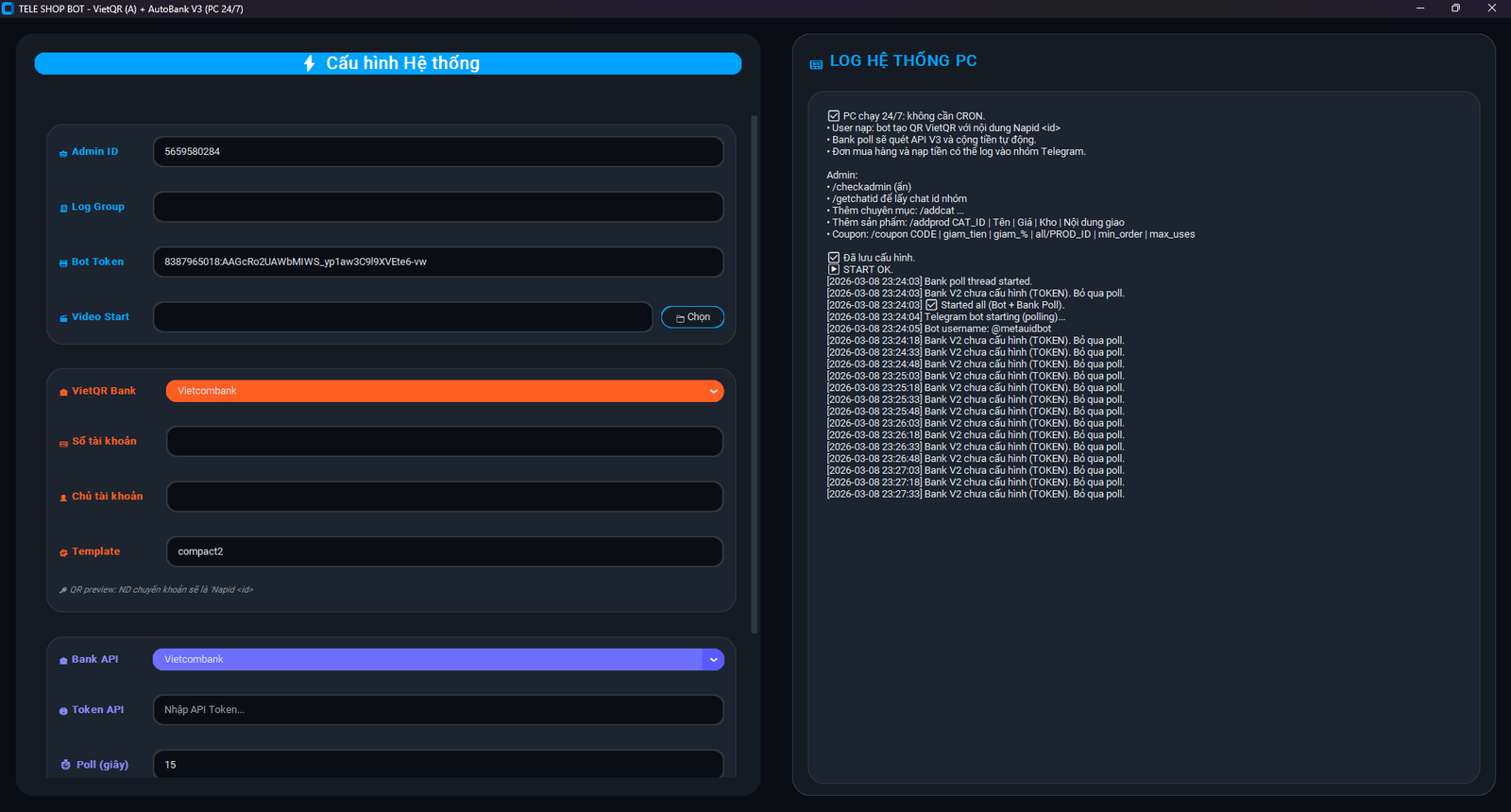Screen dimensions: 1511x812
Task: Select the Bot Token text field
Action: (438, 262)
